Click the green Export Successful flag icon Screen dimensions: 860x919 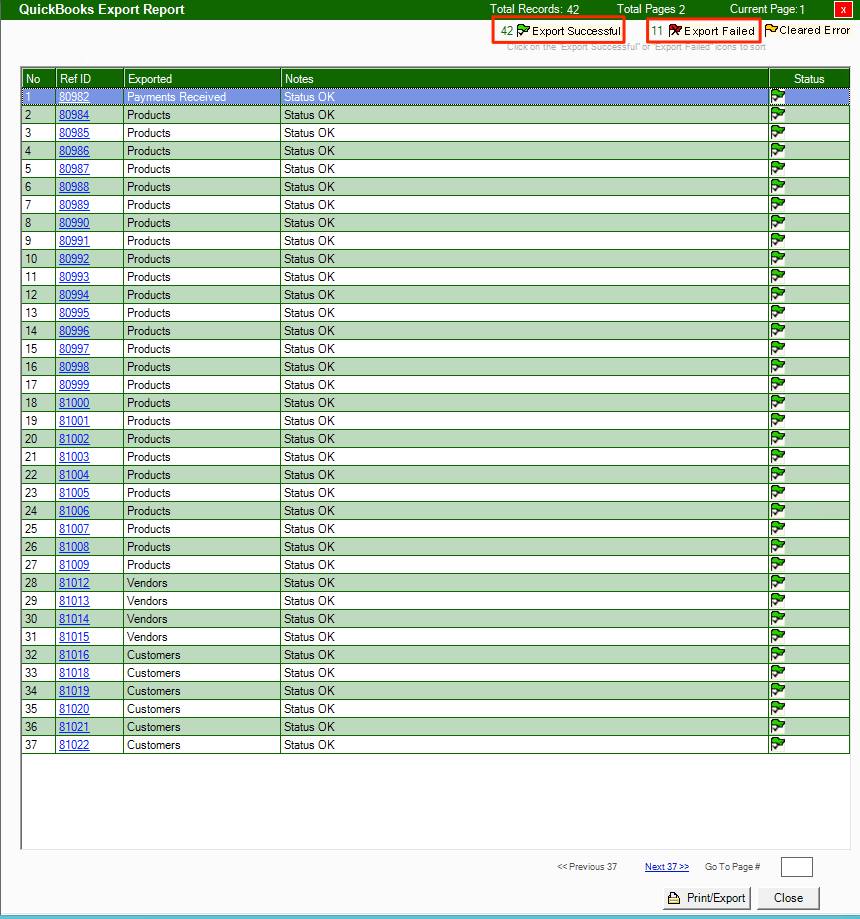[x=523, y=31]
